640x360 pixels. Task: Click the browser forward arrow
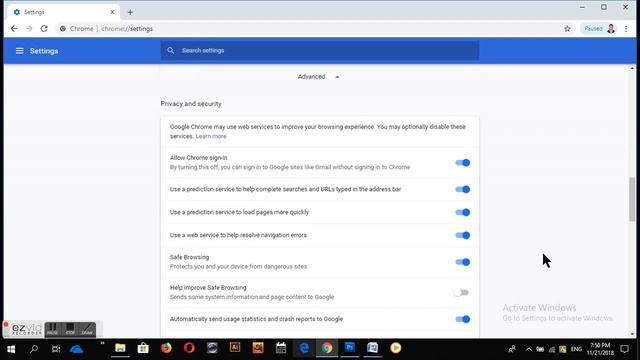click(29, 29)
